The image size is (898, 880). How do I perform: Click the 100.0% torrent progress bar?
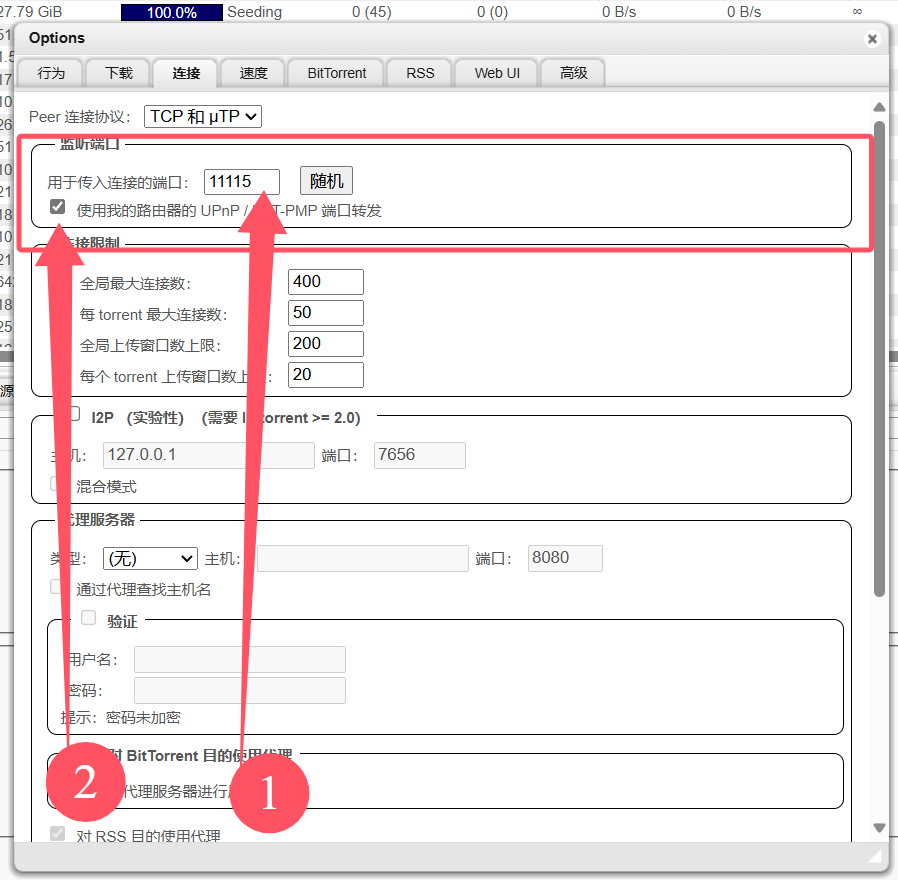(171, 12)
